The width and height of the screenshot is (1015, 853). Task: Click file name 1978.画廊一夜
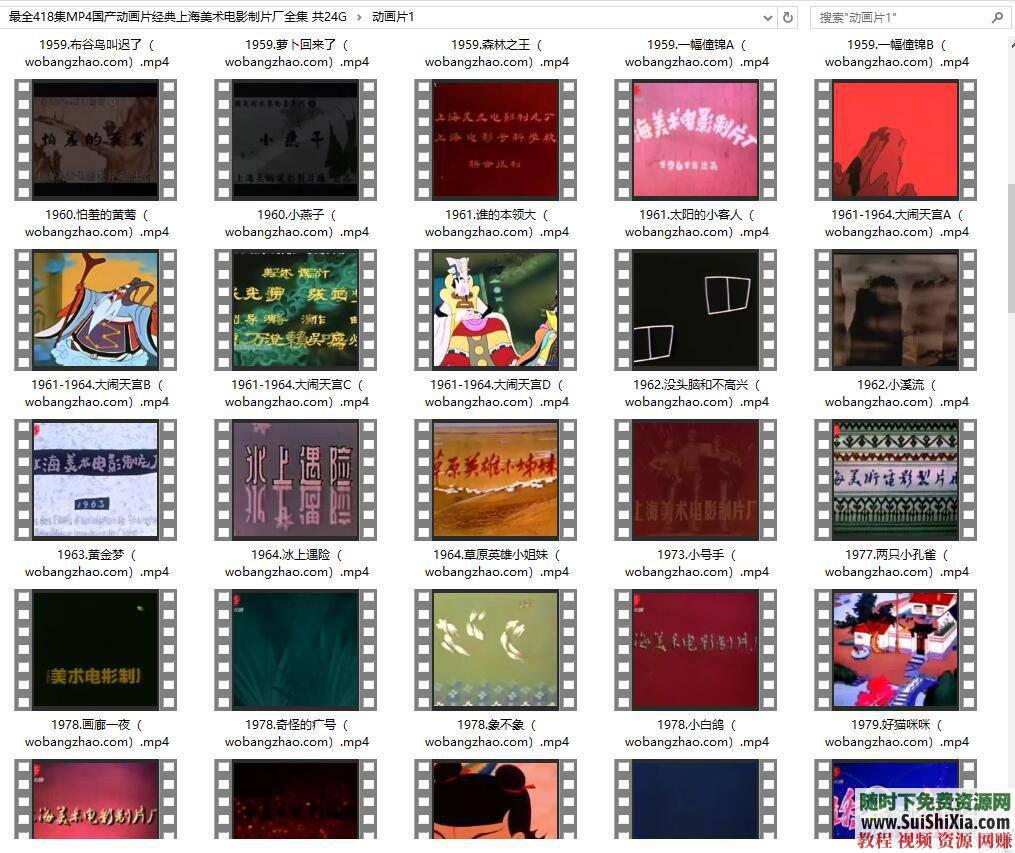tap(96, 734)
